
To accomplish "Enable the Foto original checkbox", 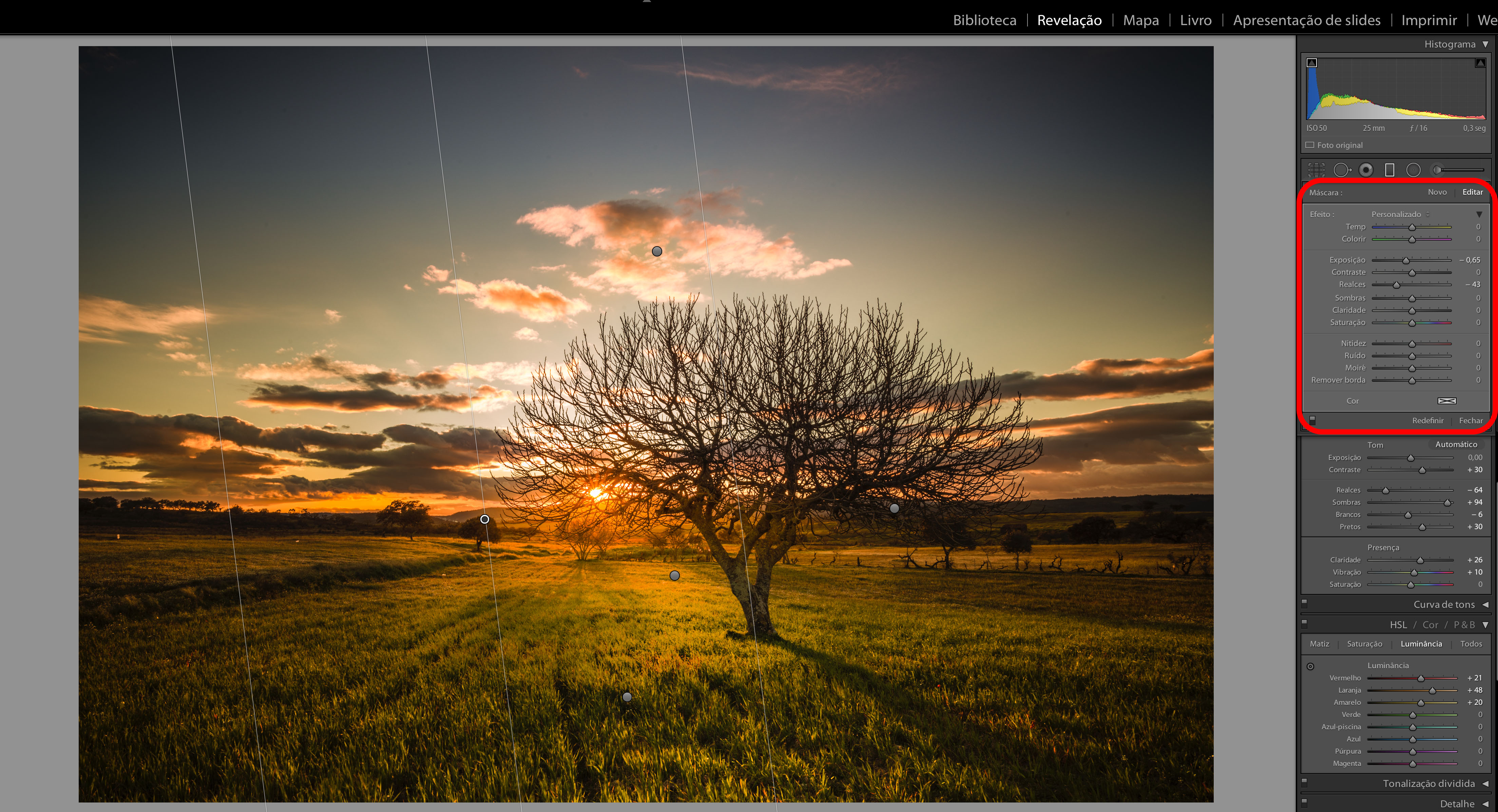I will click(1310, 145).
